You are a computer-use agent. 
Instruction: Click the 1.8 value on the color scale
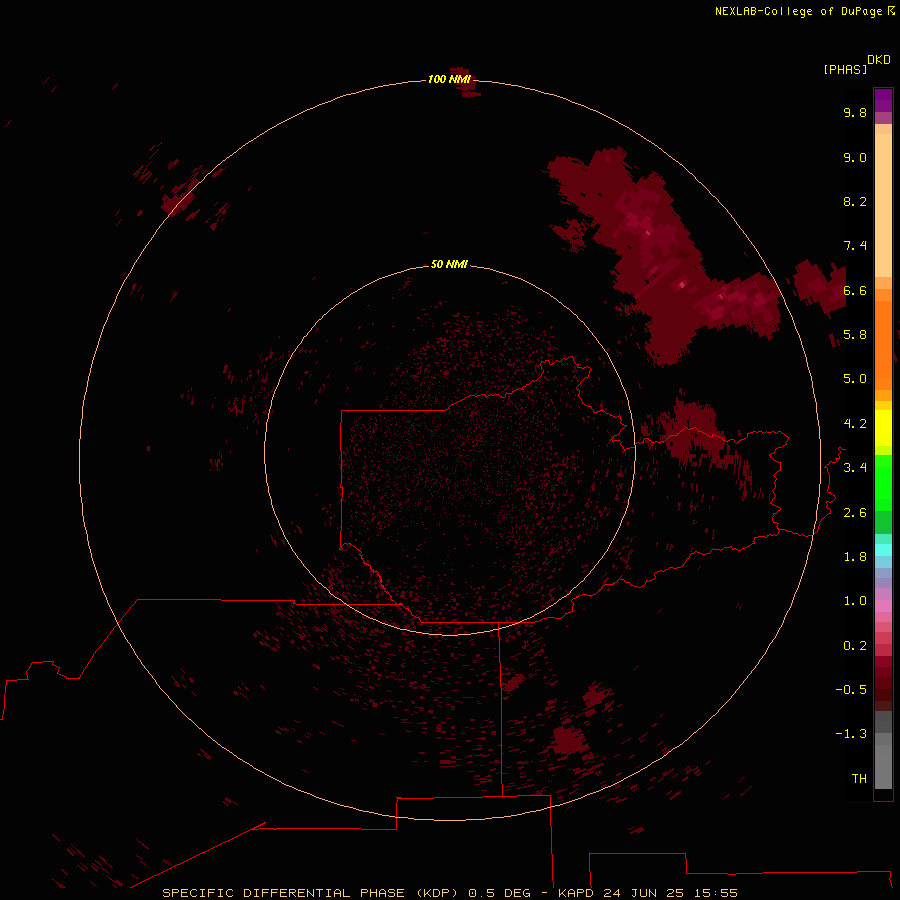click(x=855, y=557)
